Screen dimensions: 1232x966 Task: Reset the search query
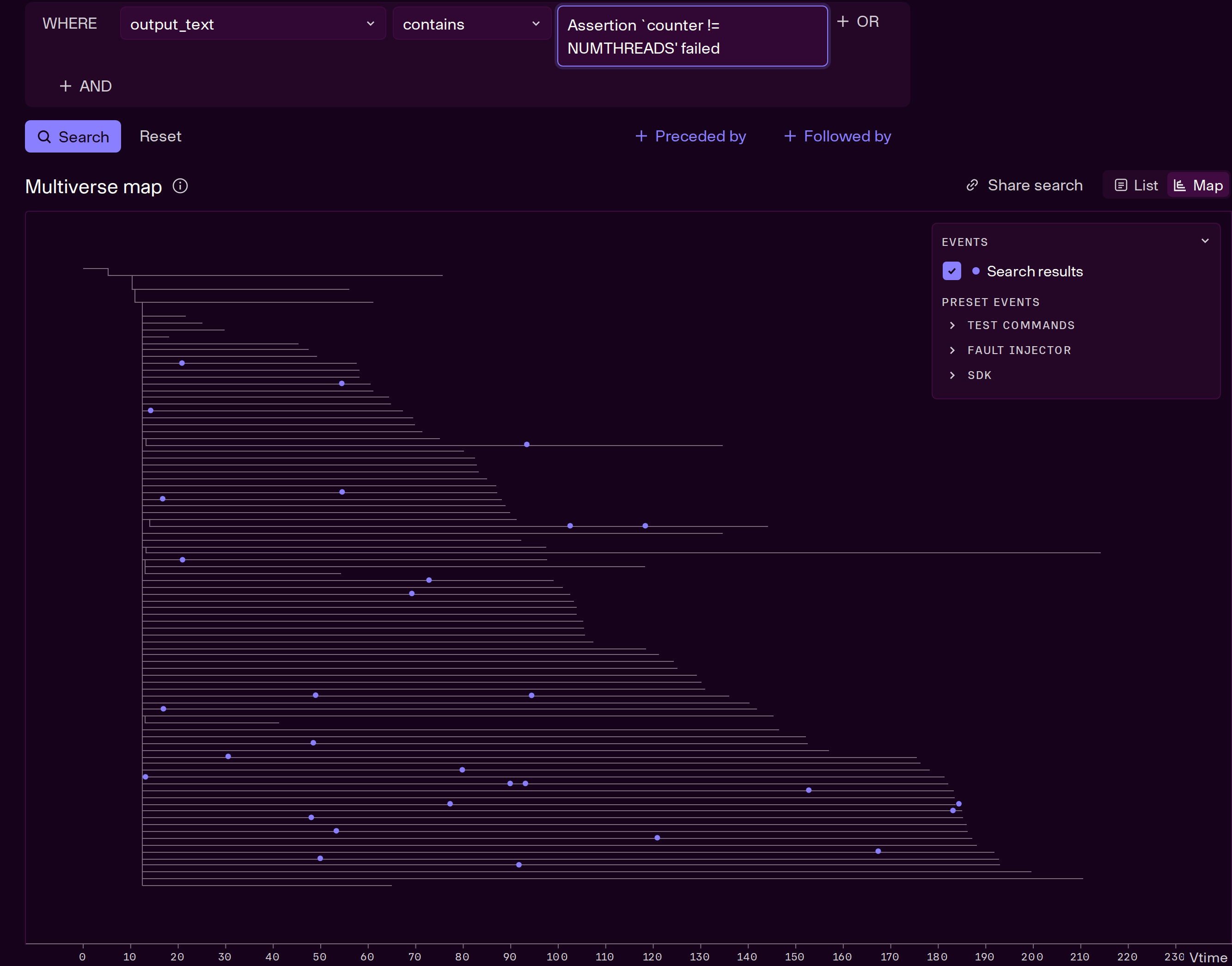coord(160,136)
